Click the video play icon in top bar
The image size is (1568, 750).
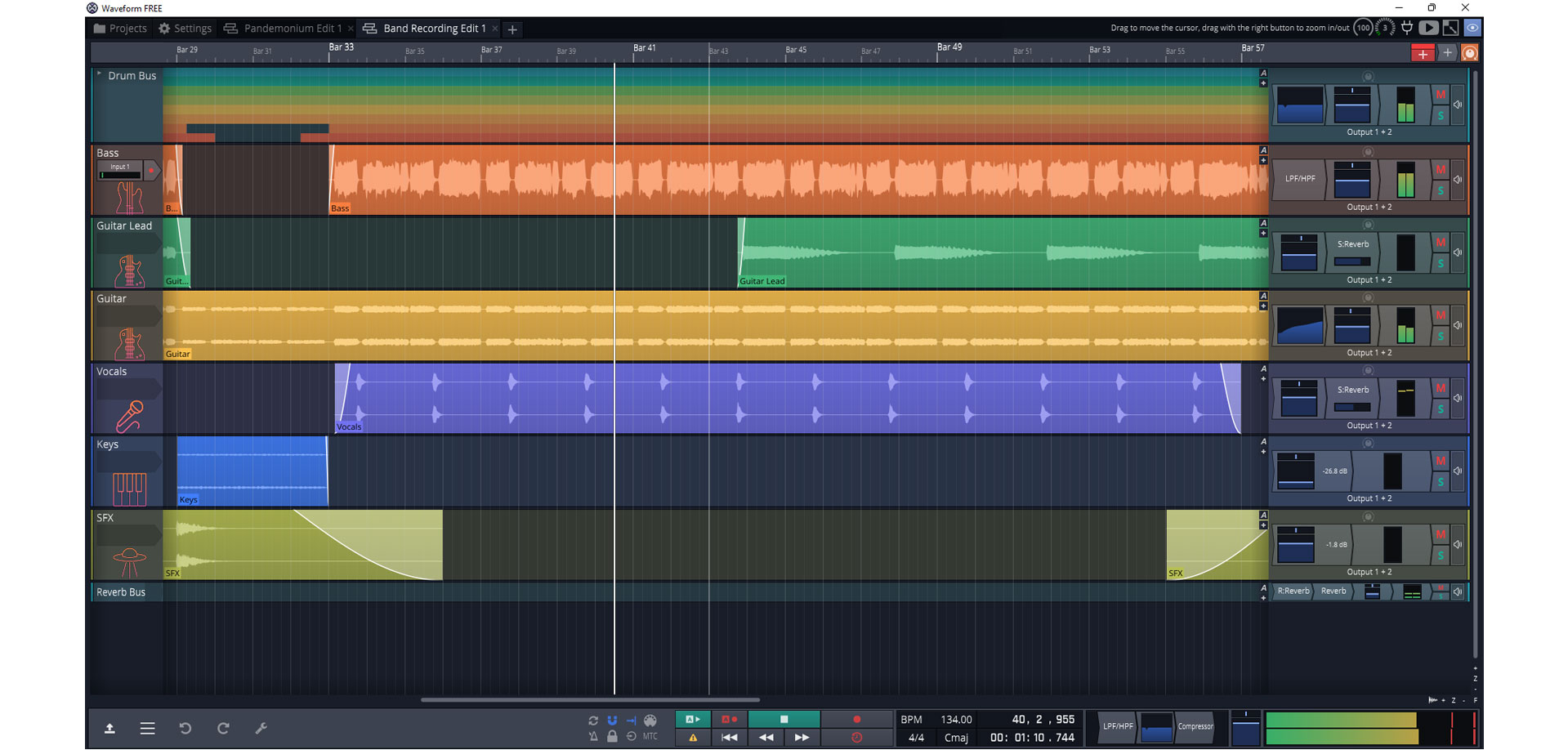pos(1428,28)
